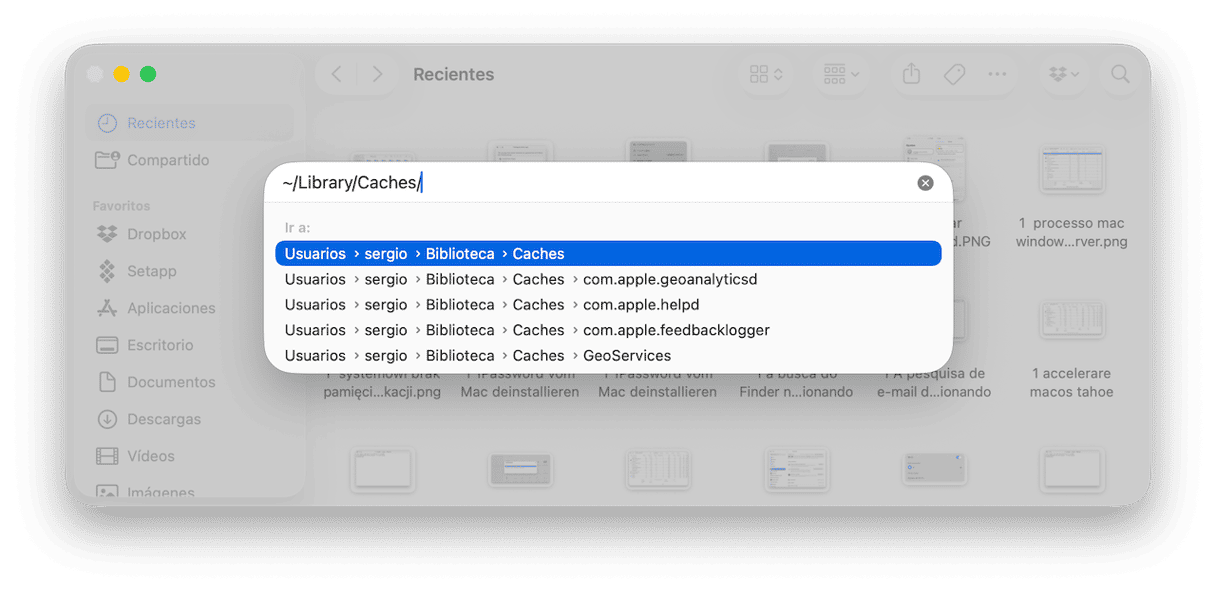Open Escritorio in the sidebar
Viewport: 1216px width, 592px height.
point(189,345)
